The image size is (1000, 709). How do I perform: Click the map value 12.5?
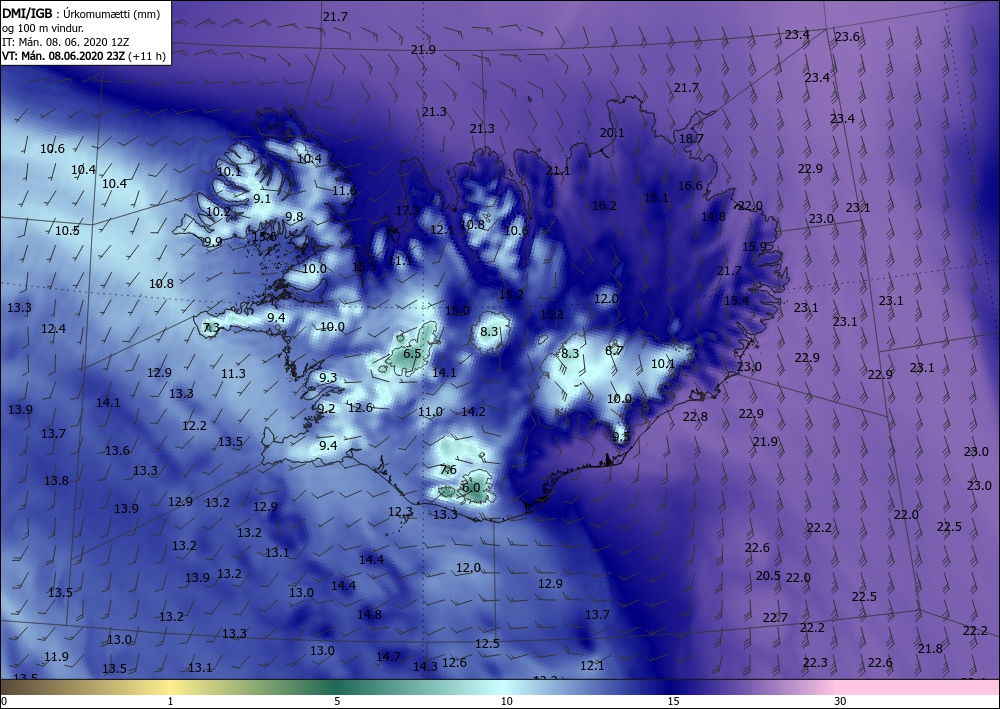pos(487,643)
